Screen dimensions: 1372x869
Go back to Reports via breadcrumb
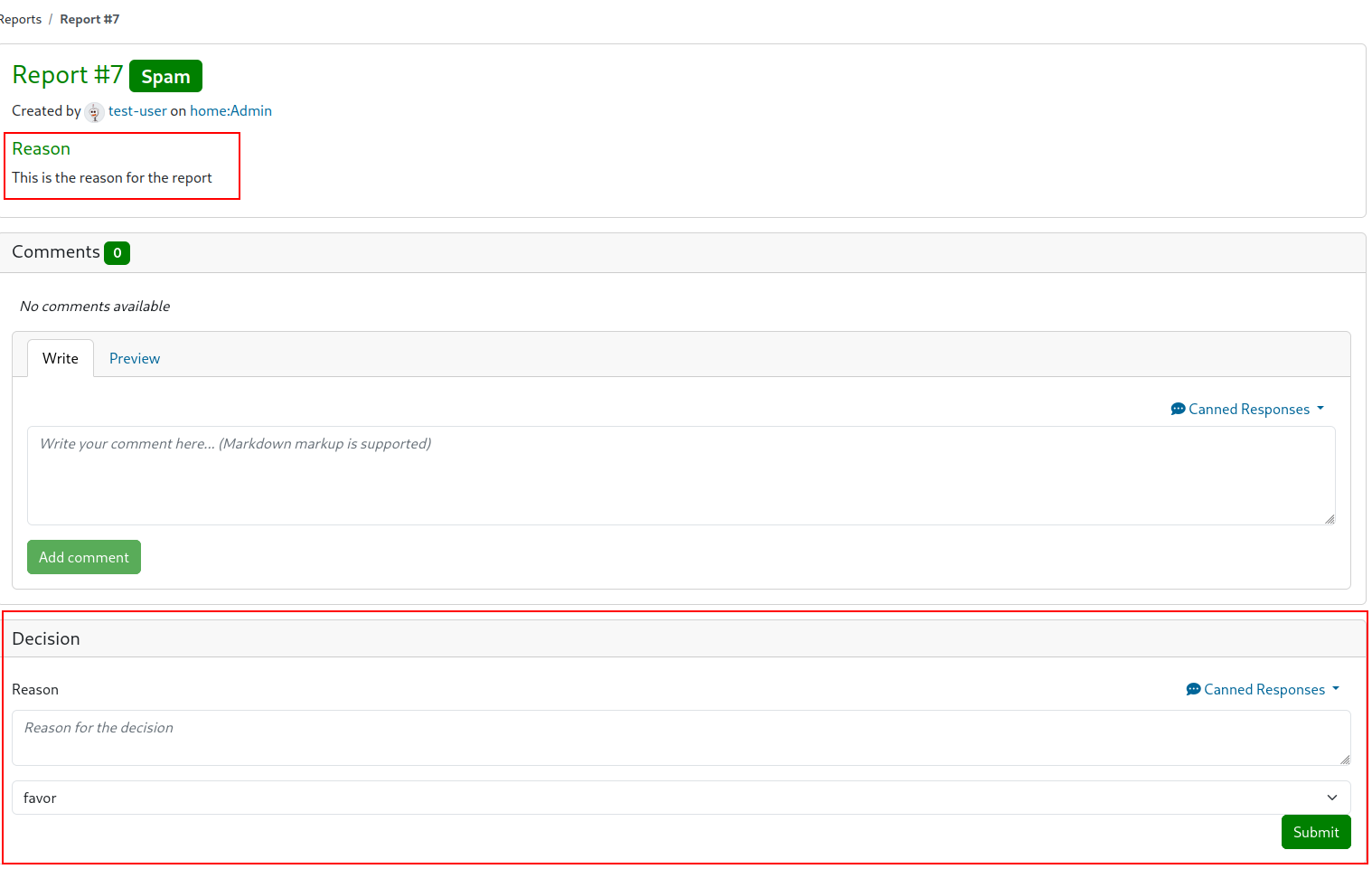click(x=21, y=20)
